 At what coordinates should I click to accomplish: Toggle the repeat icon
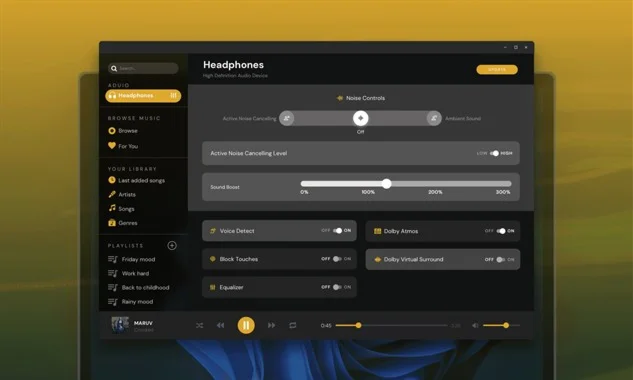point(293,325)
